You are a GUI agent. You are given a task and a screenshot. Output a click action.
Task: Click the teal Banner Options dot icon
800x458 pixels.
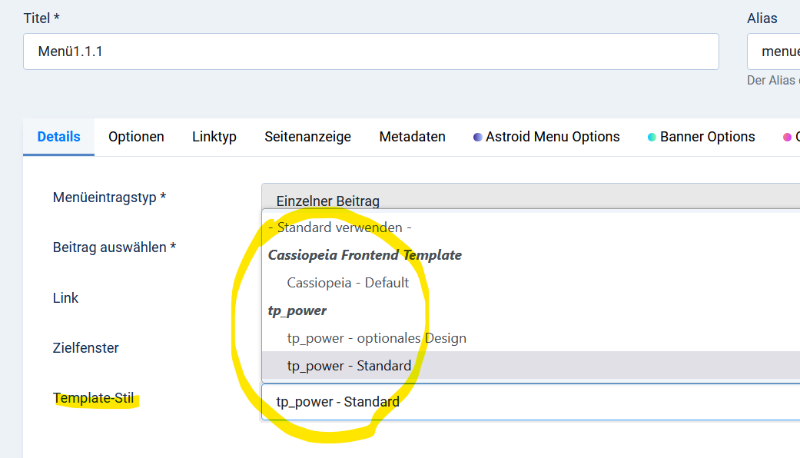(652, 137)
